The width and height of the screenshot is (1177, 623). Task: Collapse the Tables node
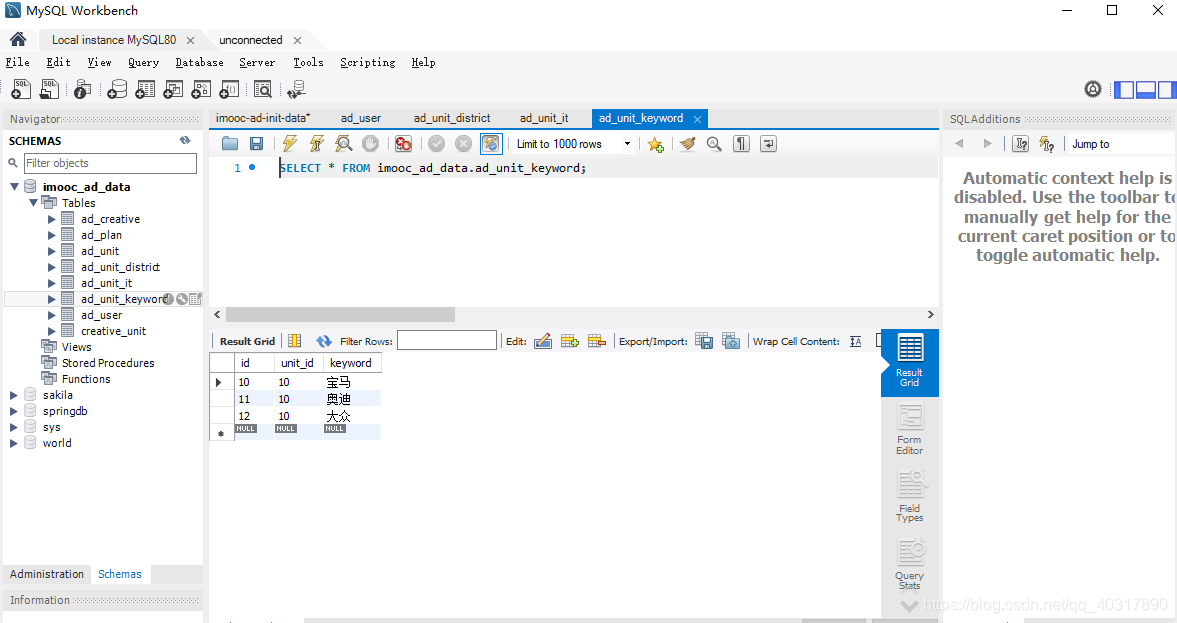tap(34, 203)
